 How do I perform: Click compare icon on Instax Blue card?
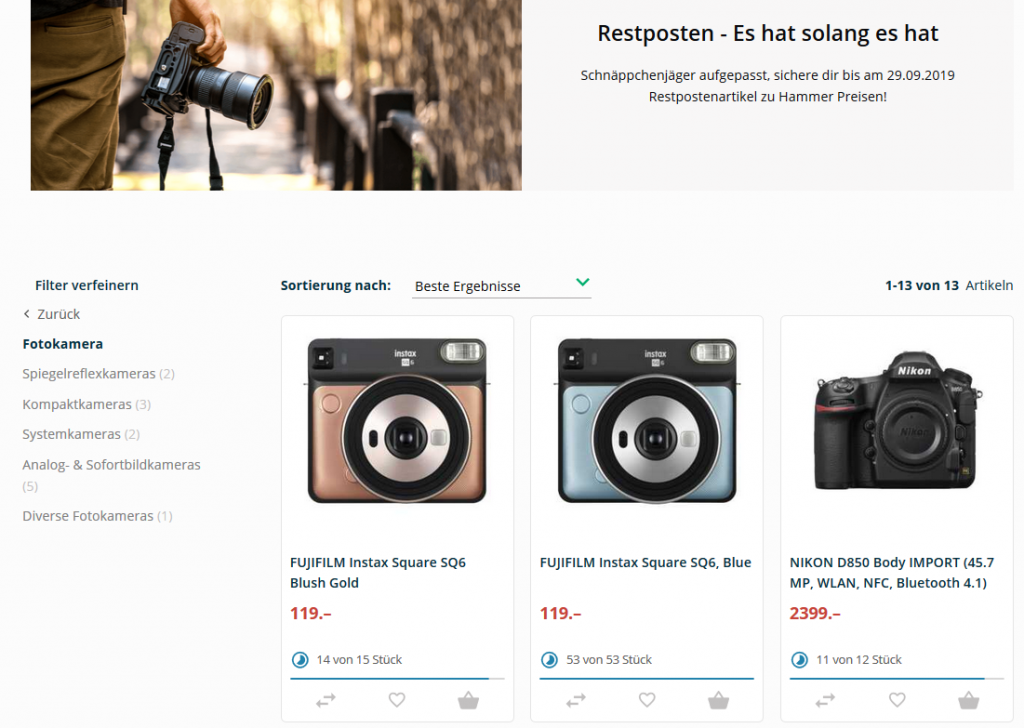[x=576, y=701]
